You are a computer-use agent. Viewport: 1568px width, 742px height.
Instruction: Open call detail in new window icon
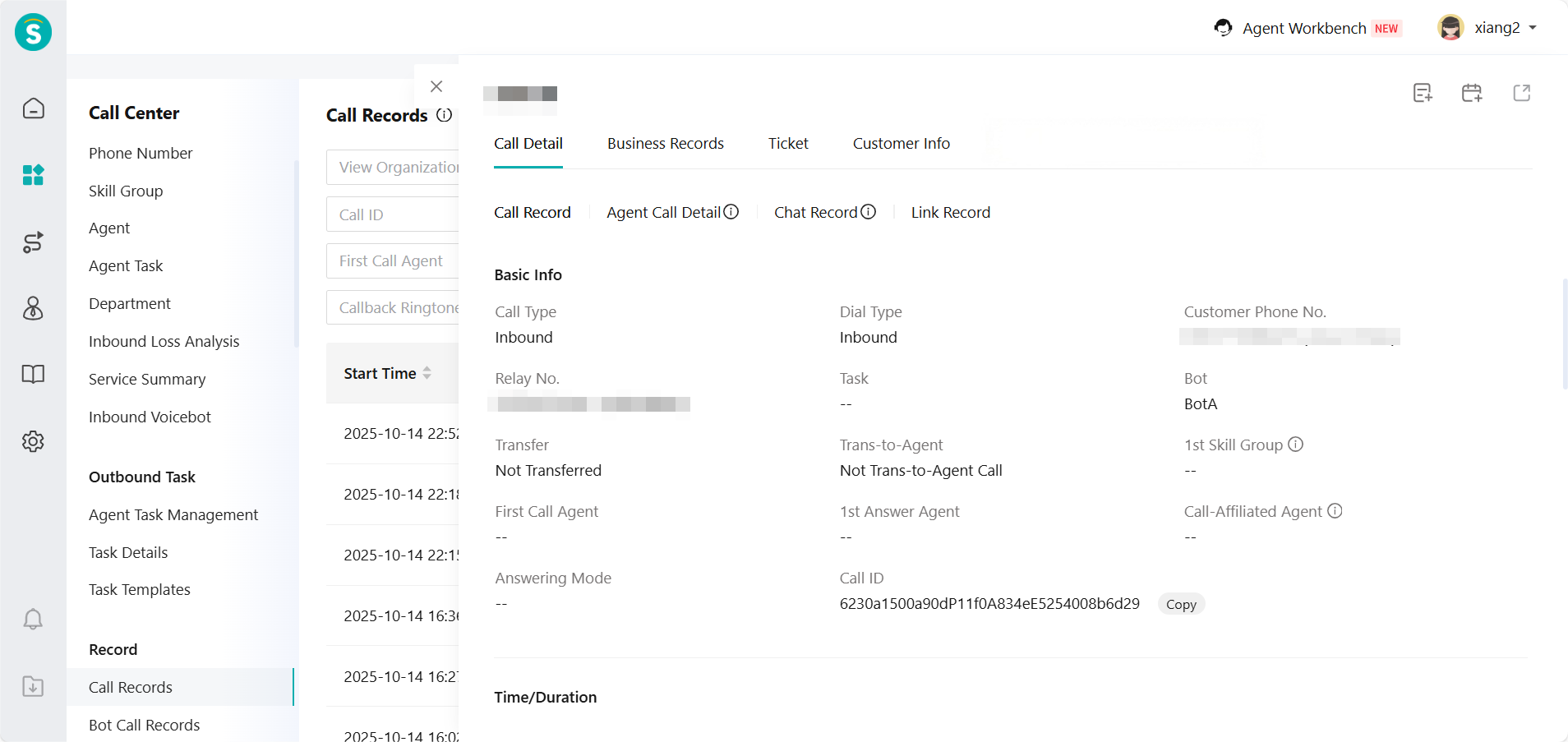coord(1521,93)
